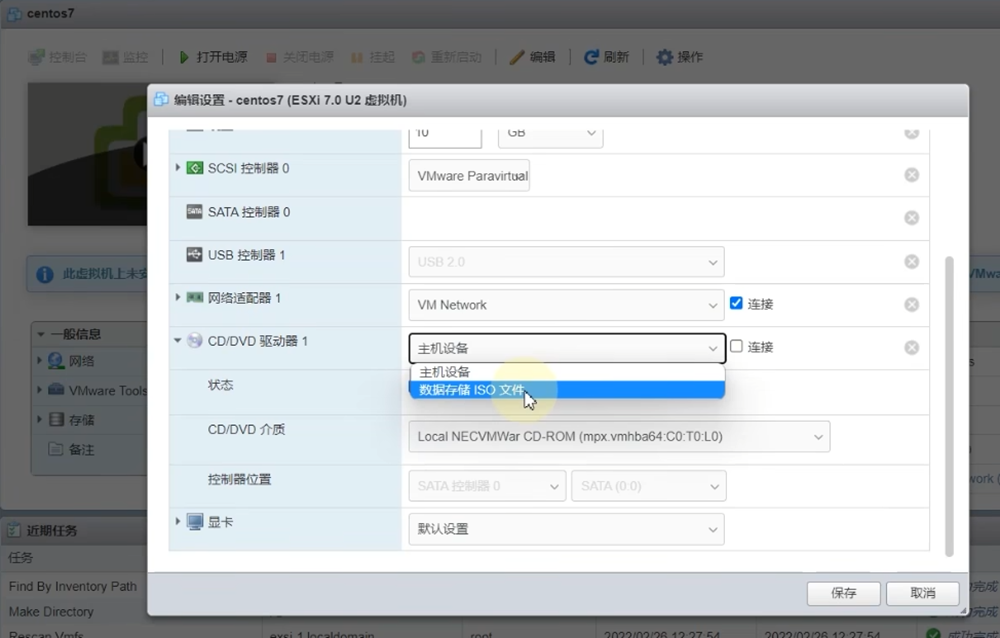Cancel the dialog with 取消
Image resolution: width=1000 pixels, height=638 pixels.
(923, 593)
